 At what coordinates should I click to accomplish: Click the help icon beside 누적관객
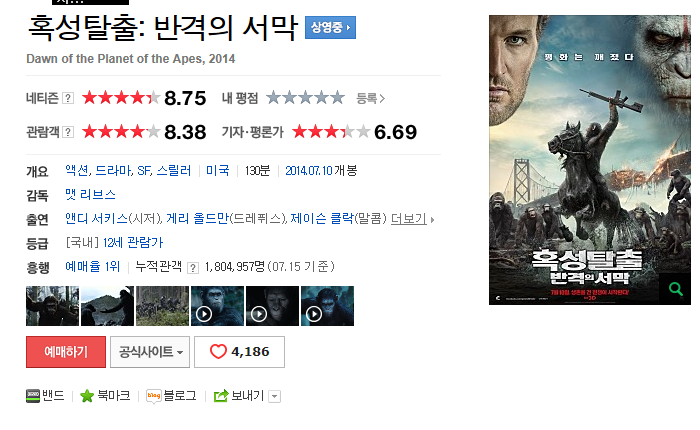193,267
